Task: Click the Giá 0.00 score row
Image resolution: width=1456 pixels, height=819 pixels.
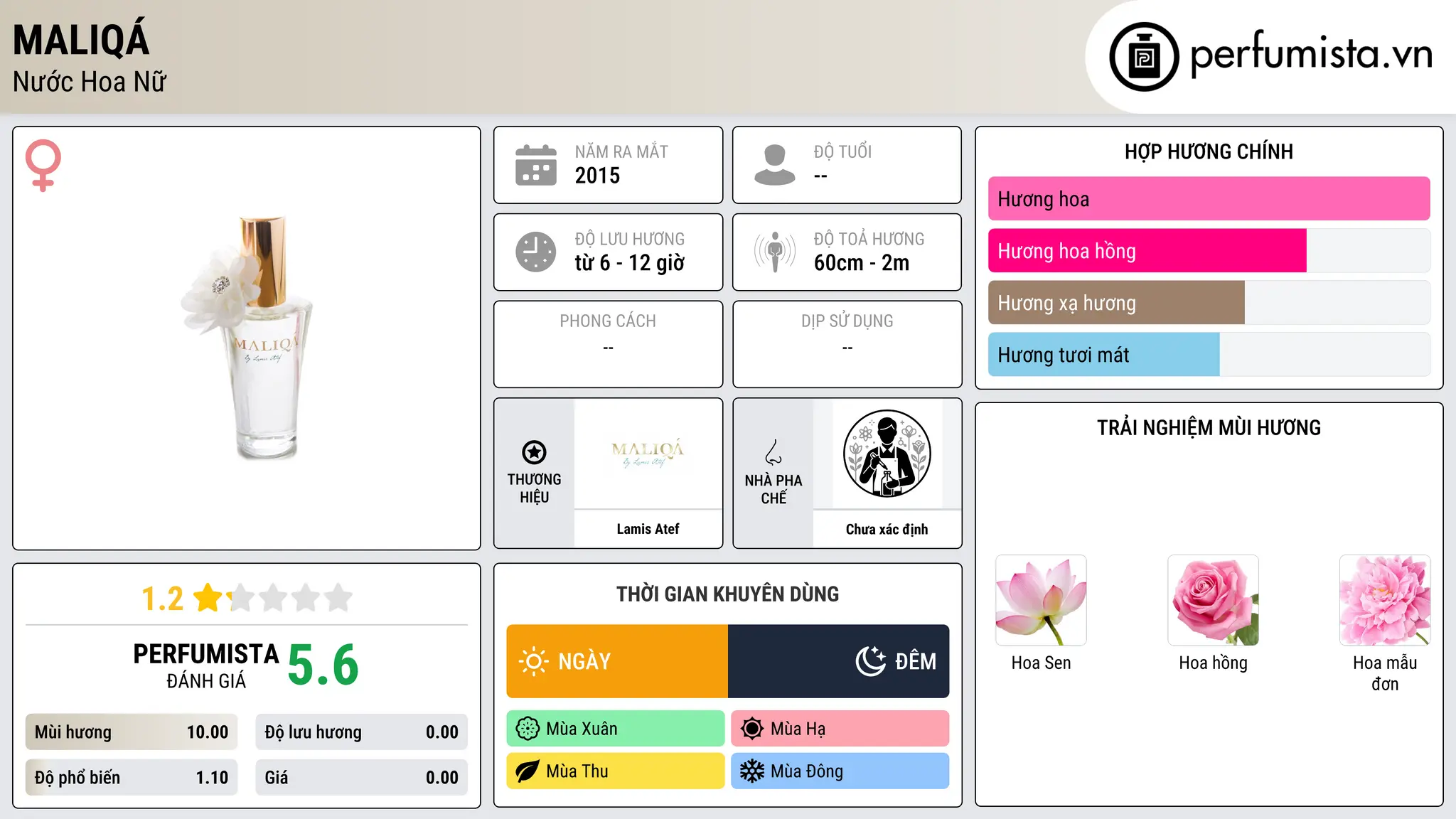Action: (361, 778)
